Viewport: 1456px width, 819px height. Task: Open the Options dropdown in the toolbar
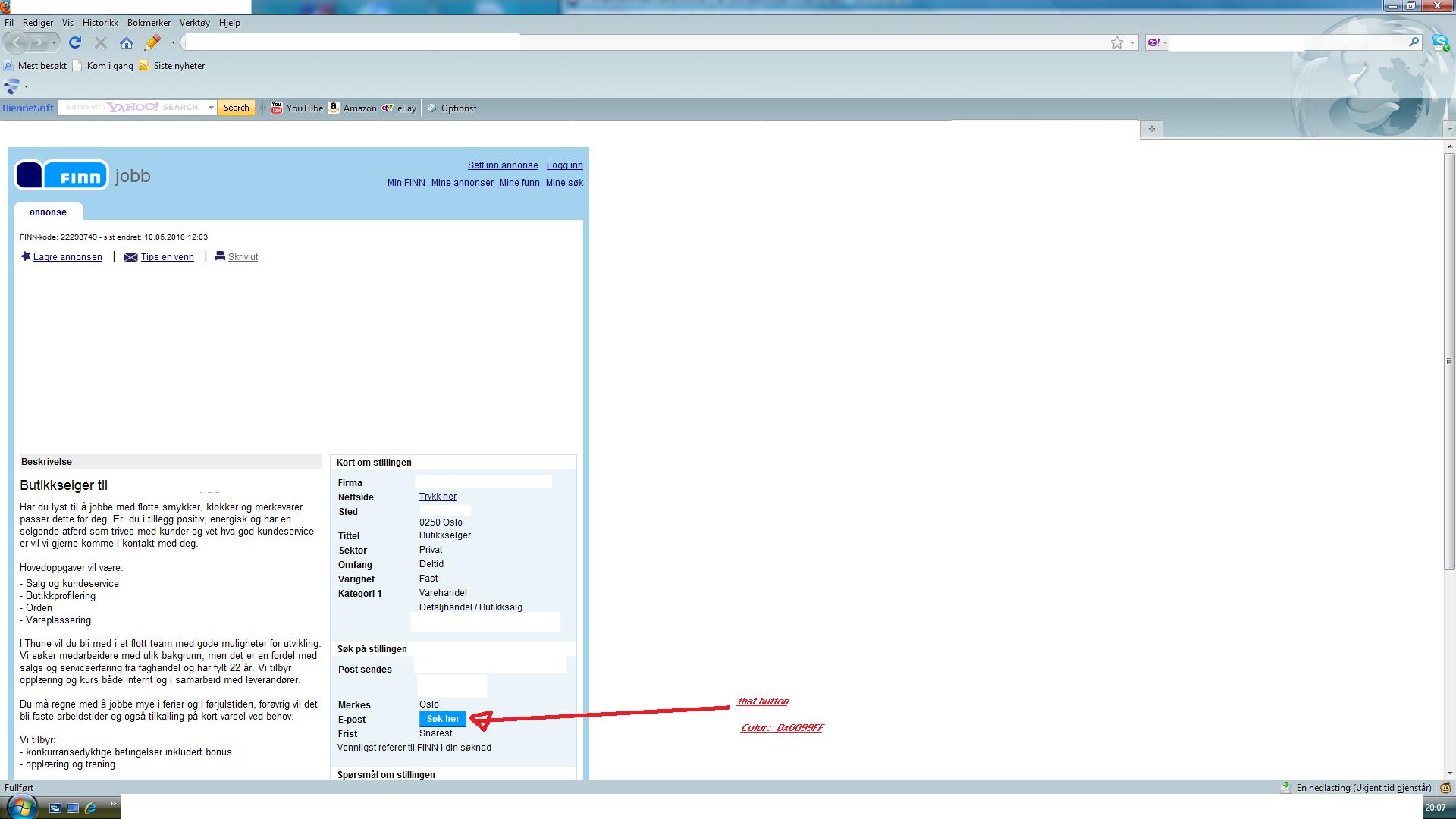(x=452, y=108)
